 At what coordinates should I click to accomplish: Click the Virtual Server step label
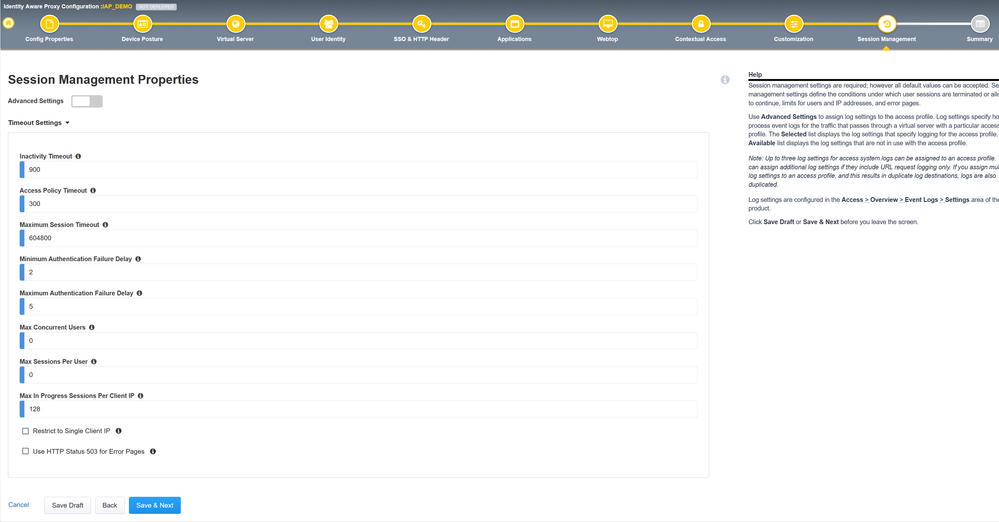click(x=235, y=39)
